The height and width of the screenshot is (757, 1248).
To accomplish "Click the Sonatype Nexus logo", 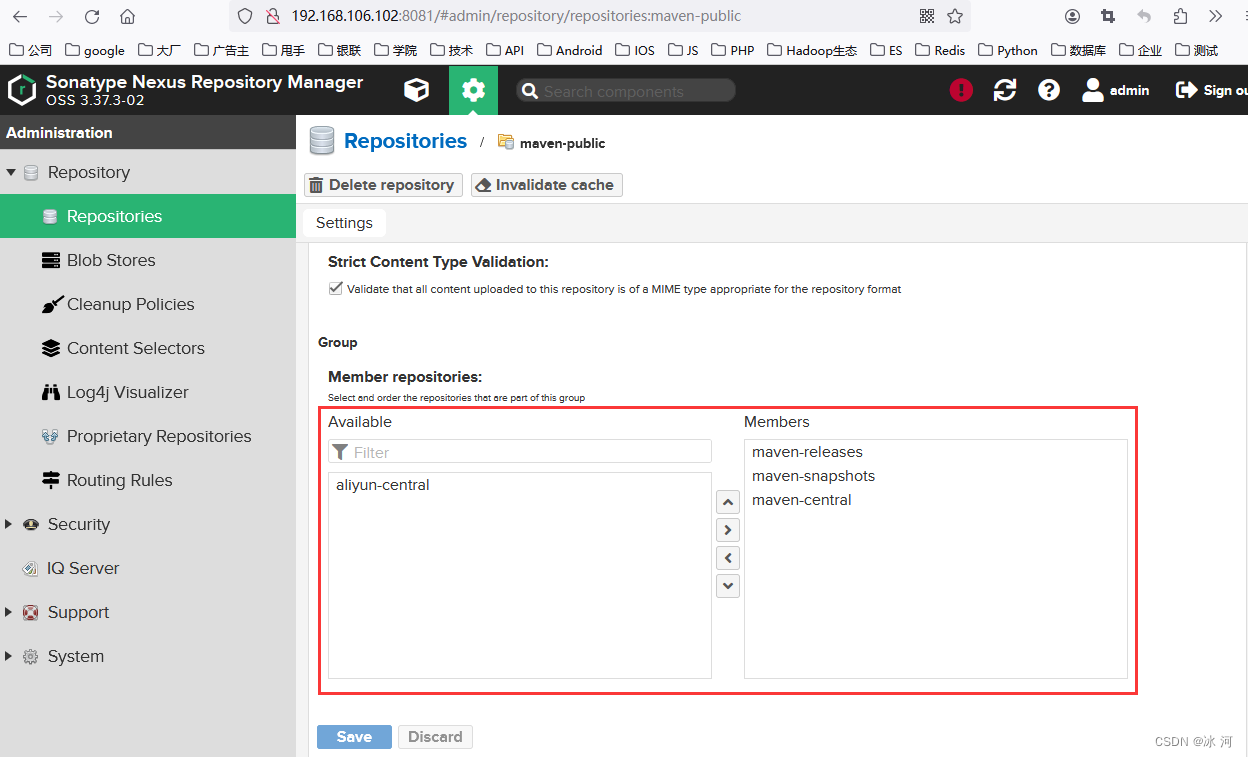I will point(21,90).
